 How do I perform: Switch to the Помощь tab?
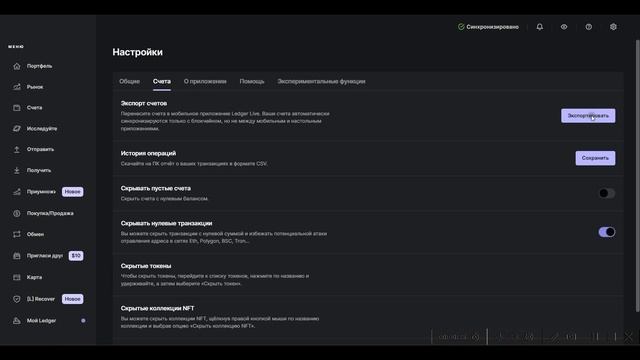[x=252, y=82]
